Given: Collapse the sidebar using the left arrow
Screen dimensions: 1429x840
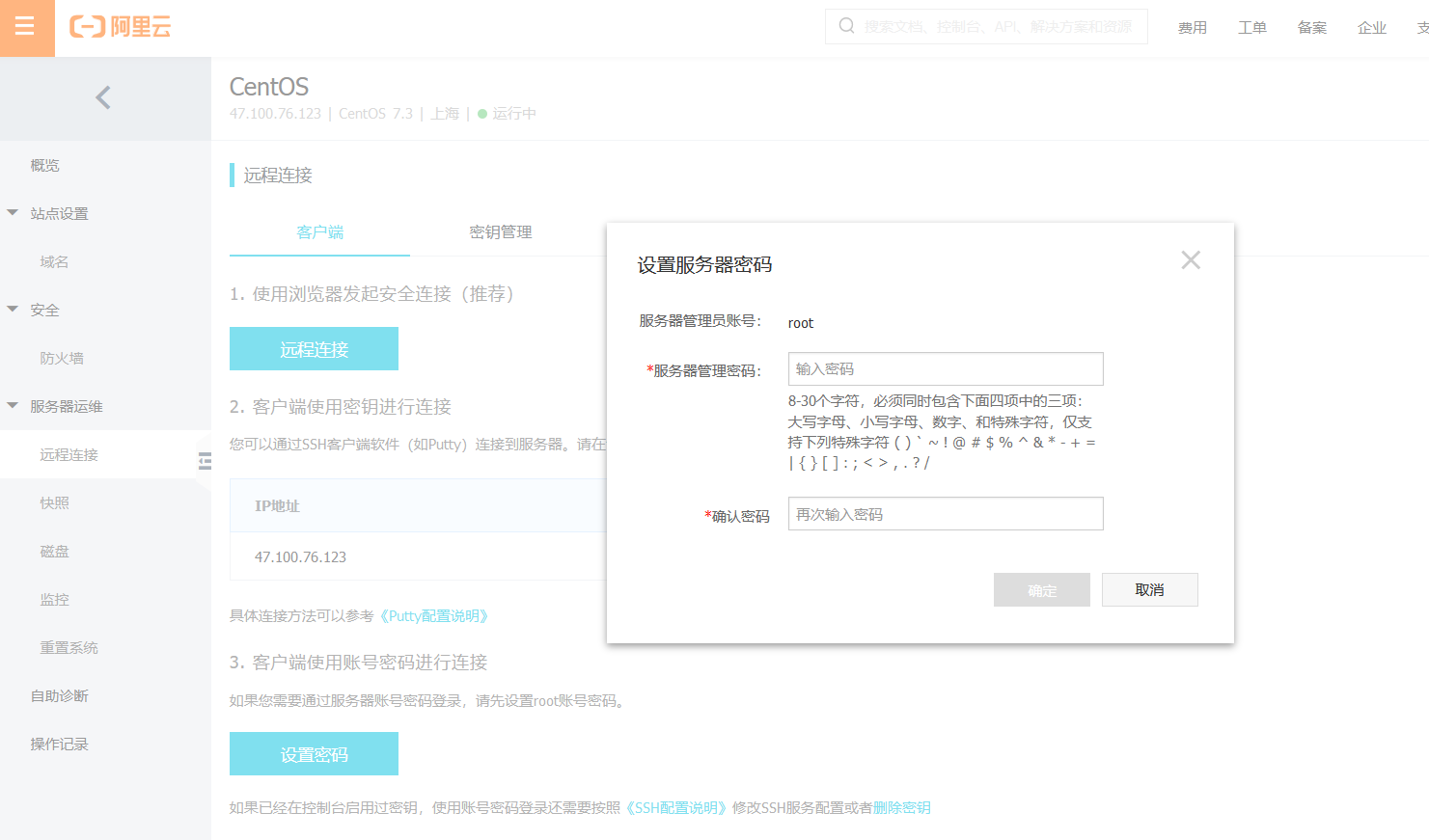Looking at the screenshot, I should (104, 97).
